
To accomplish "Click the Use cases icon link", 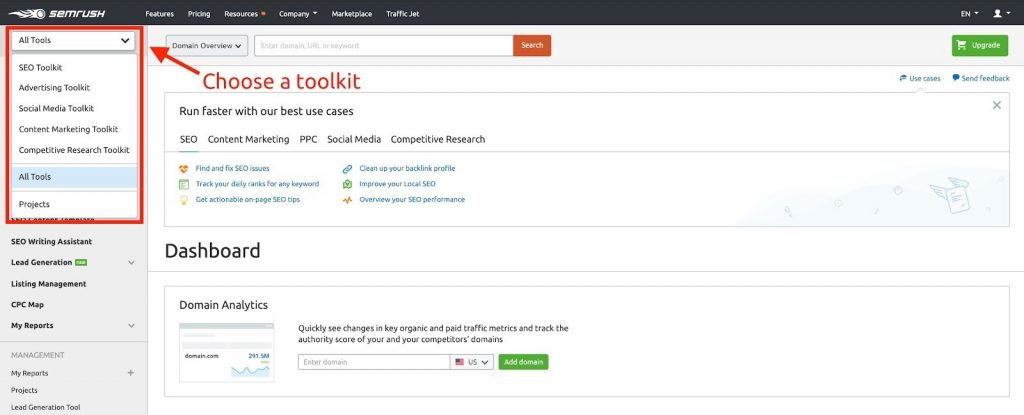I will tap(903, 78).
